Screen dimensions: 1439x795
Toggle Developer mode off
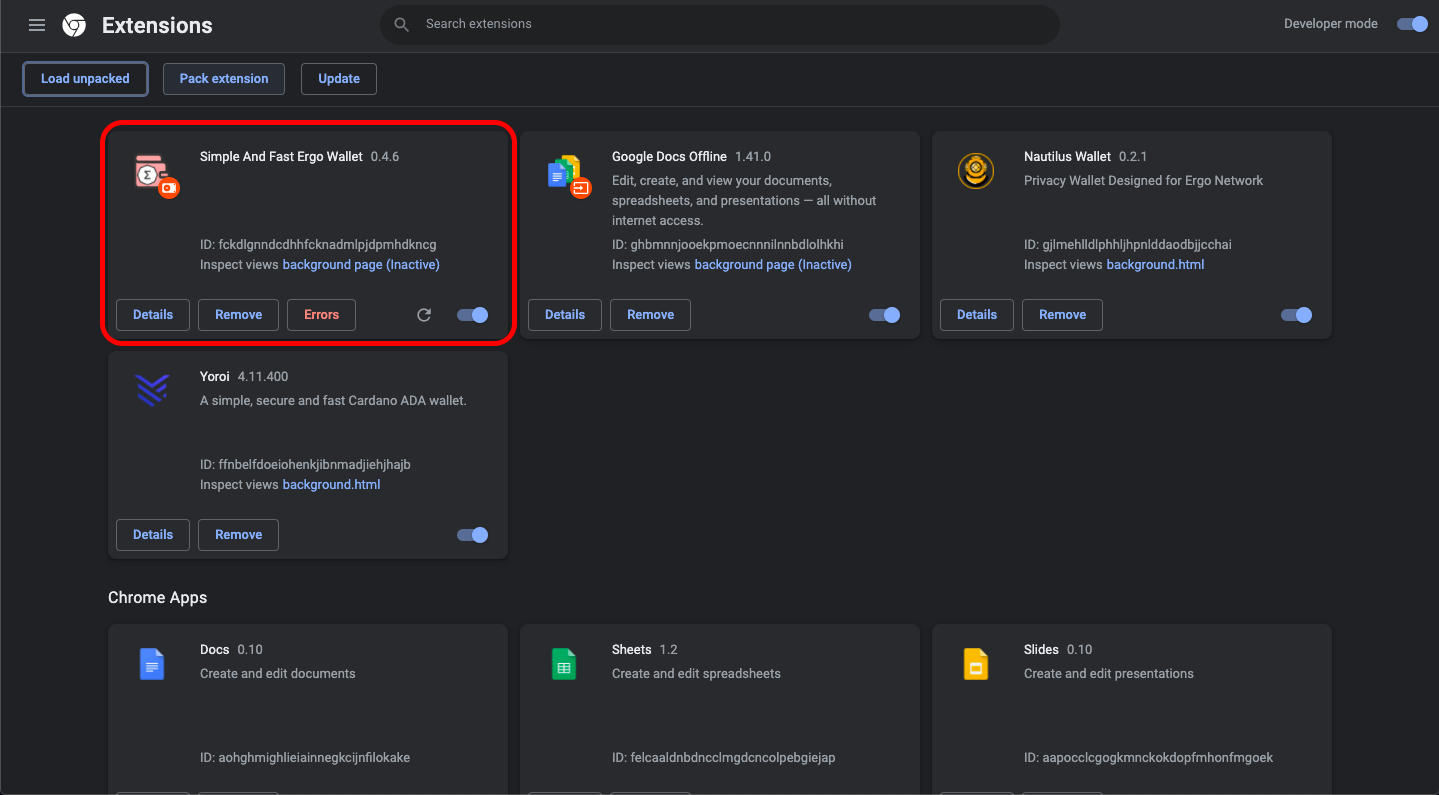1412,24
